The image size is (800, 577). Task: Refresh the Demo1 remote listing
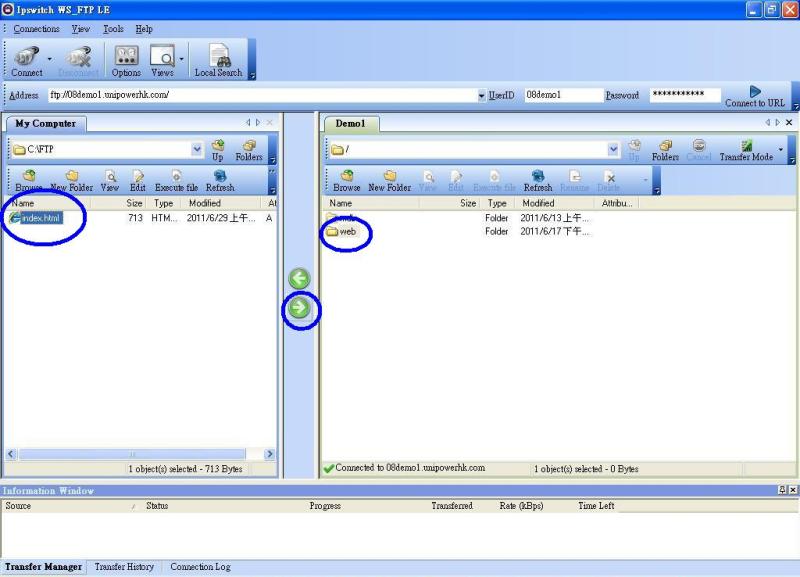tap(538, 182)
